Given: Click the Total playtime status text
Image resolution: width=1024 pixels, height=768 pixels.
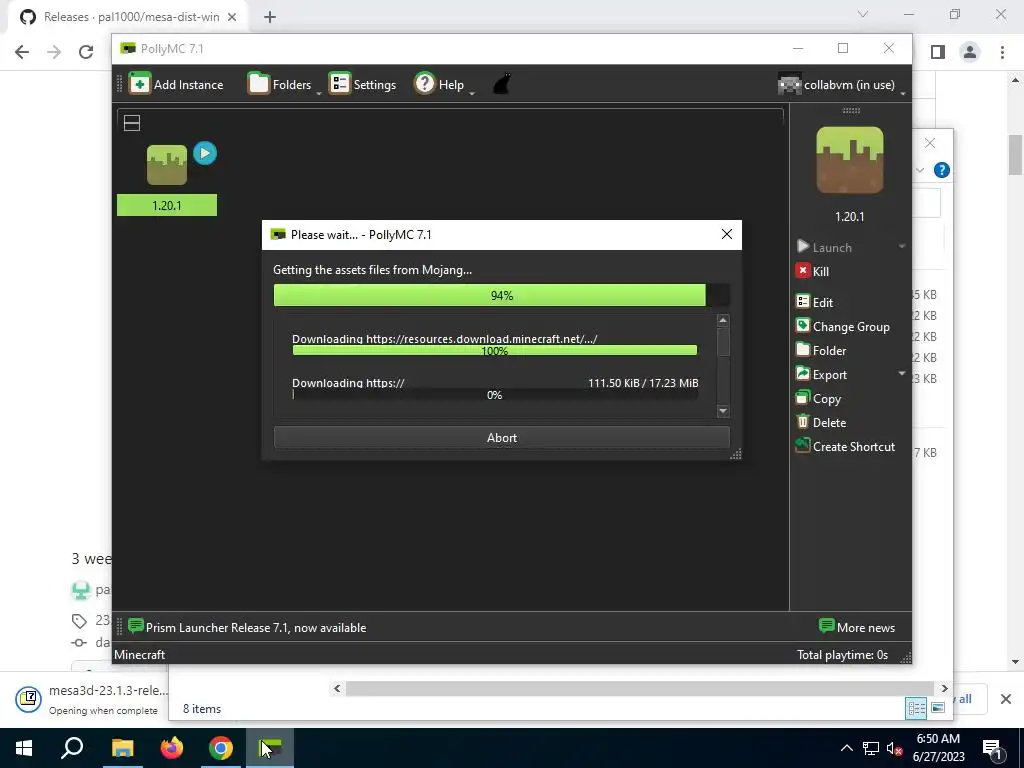Looking at the screenshot, I should pyautogui.click(x=842, y=654).
